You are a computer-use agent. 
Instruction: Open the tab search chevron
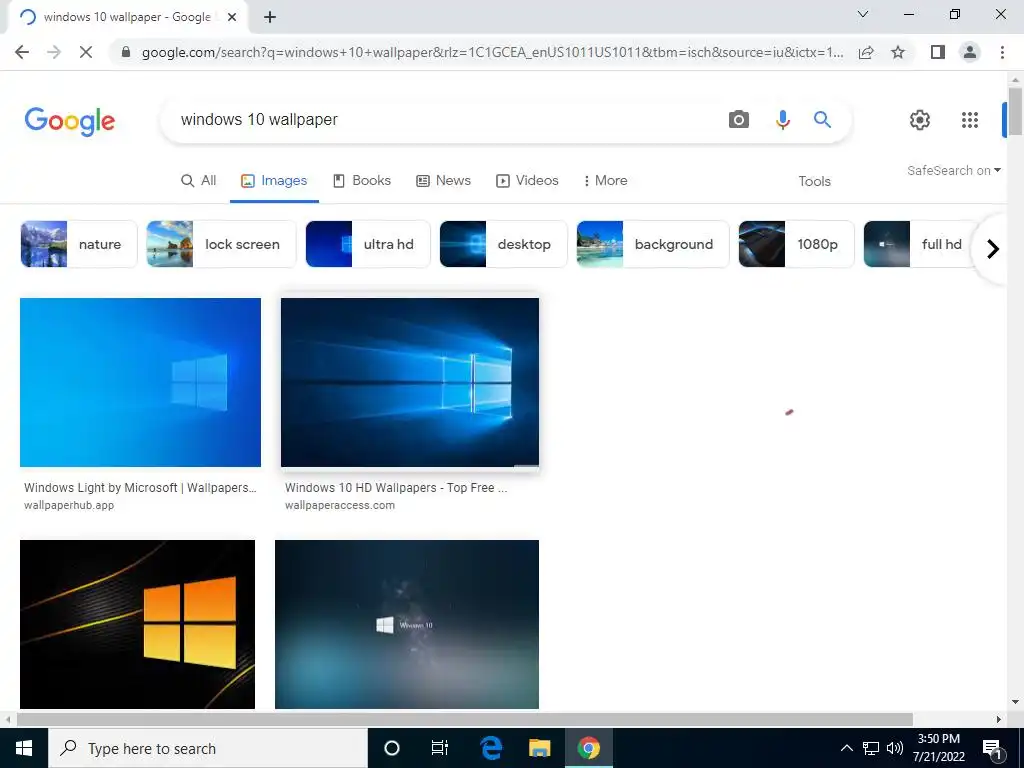[x=863, y=14]
